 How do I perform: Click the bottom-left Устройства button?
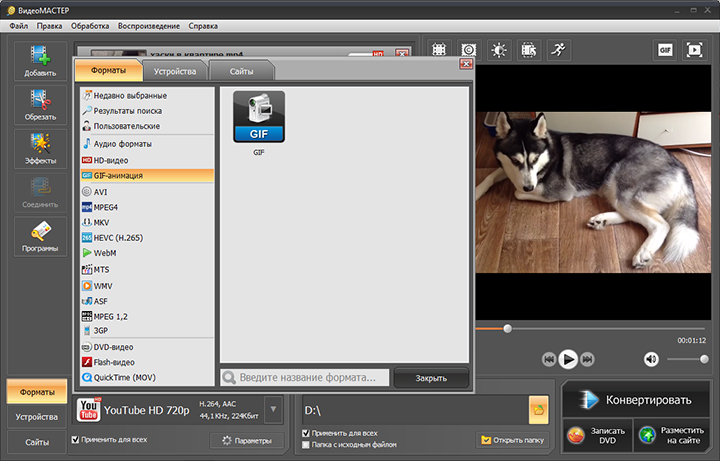37,417
